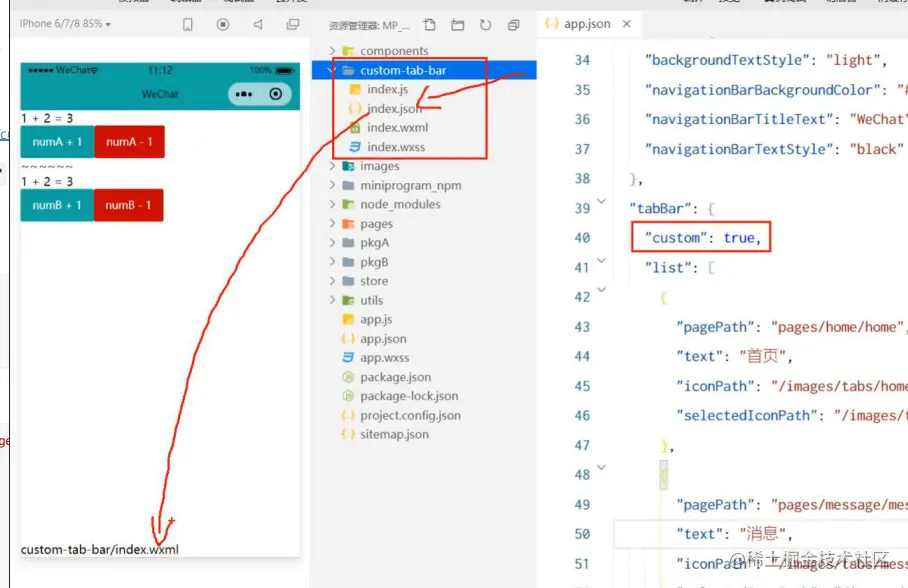Click the app.json tab braces icon

tap(552, 24)
